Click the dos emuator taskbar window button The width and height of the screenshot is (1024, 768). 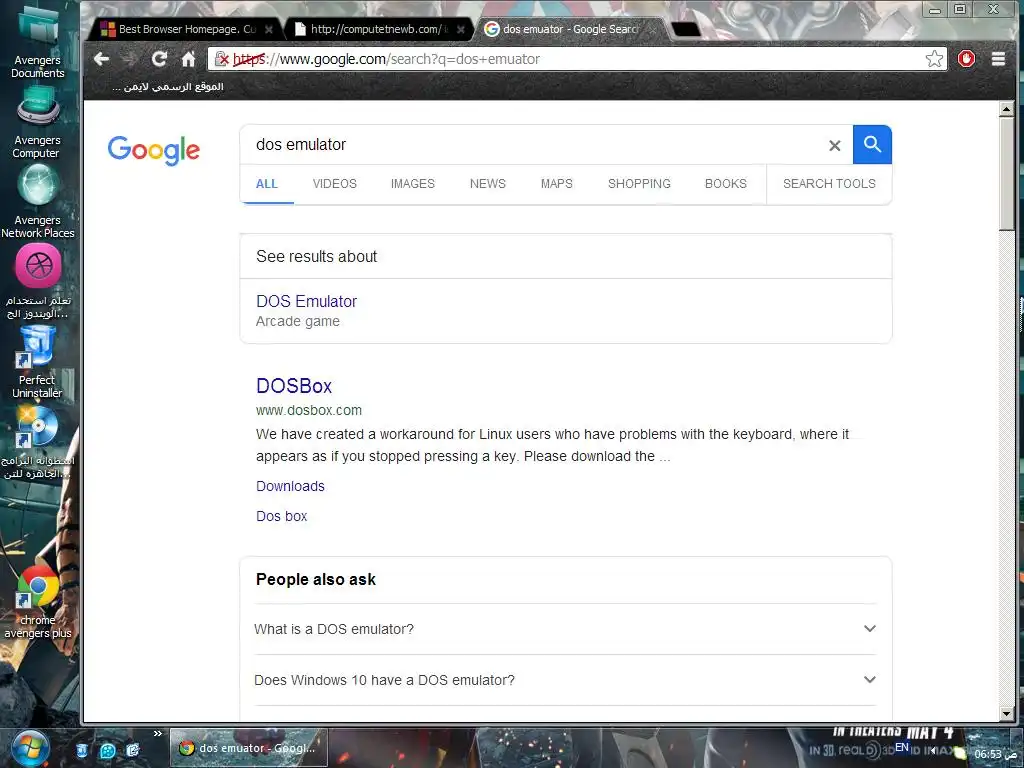[x=248, y=748]
